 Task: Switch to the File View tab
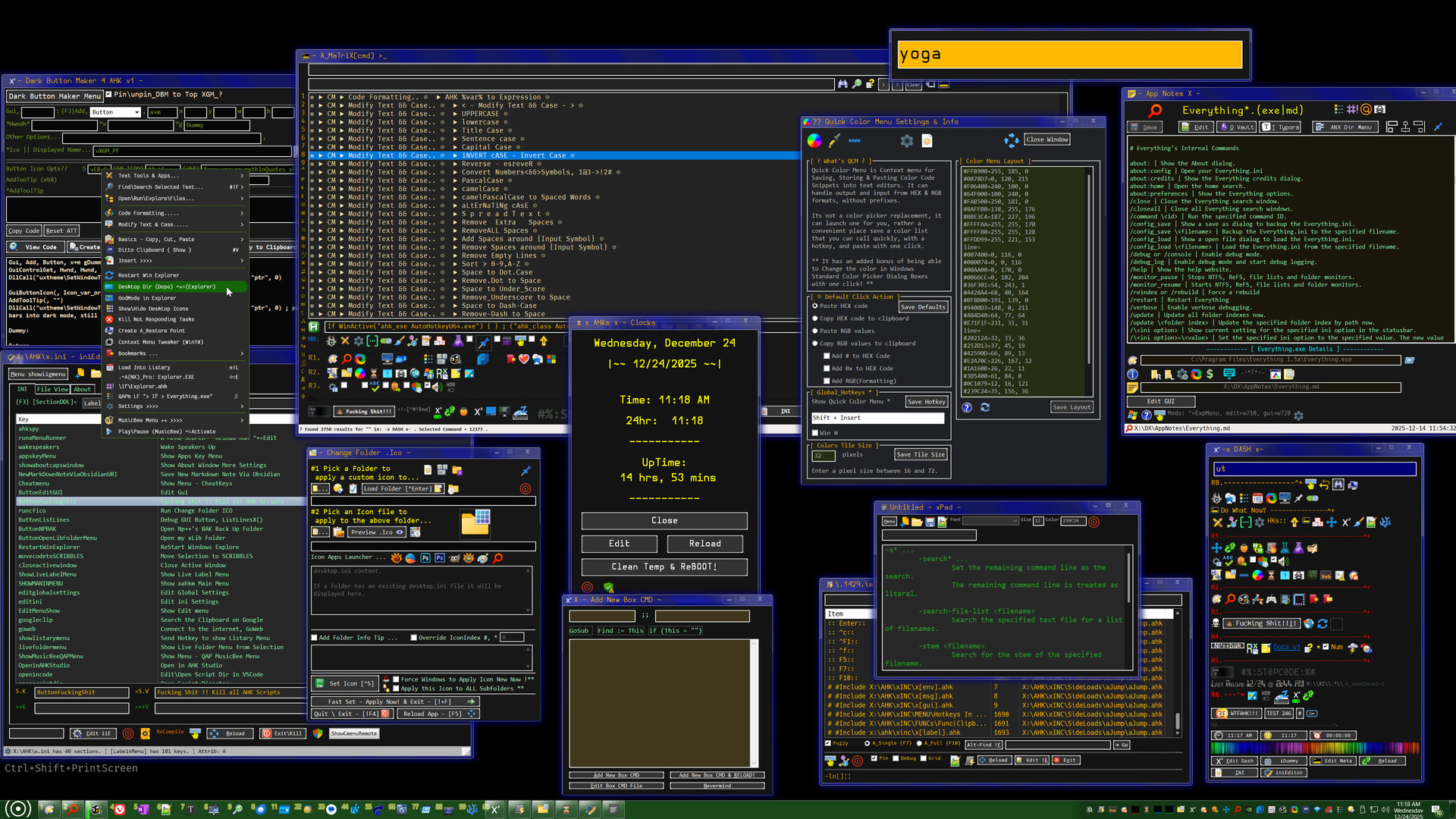coord(52,389)
